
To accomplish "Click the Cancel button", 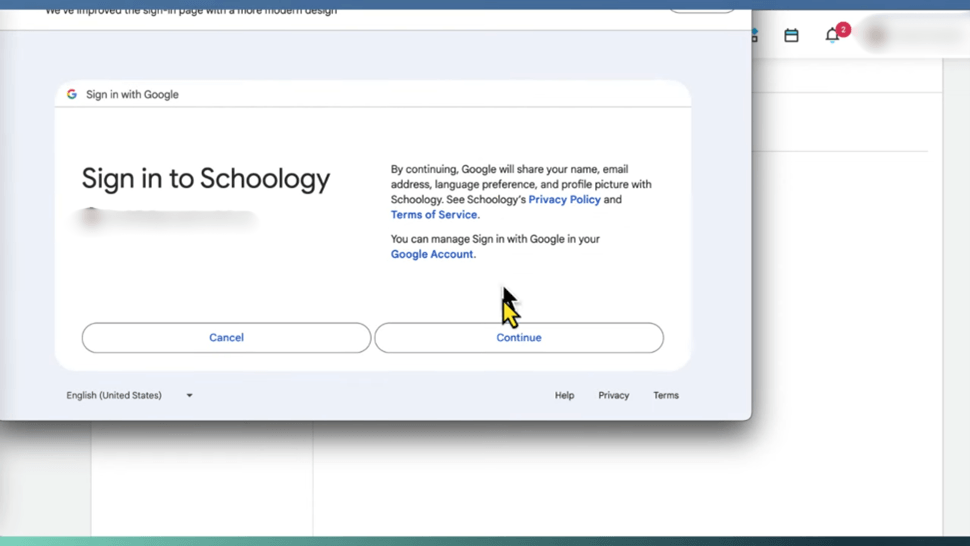I will pyautogui.click(x=226, y=338).
